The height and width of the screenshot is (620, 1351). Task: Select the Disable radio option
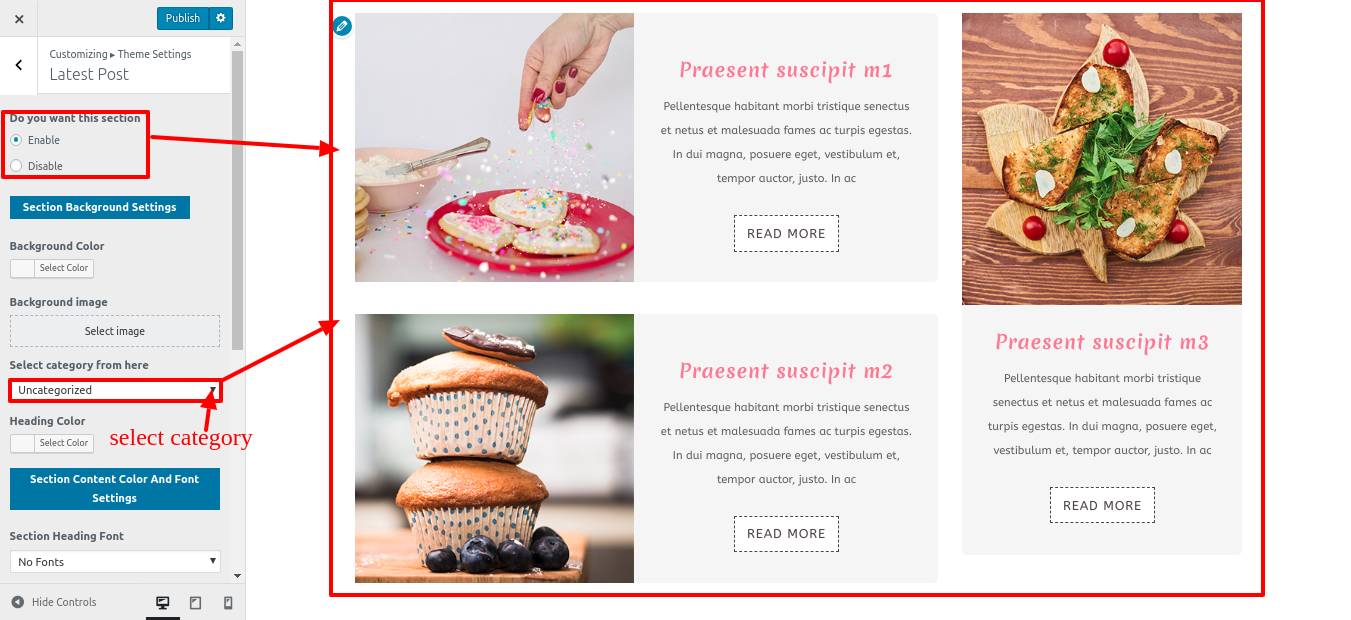16,166
